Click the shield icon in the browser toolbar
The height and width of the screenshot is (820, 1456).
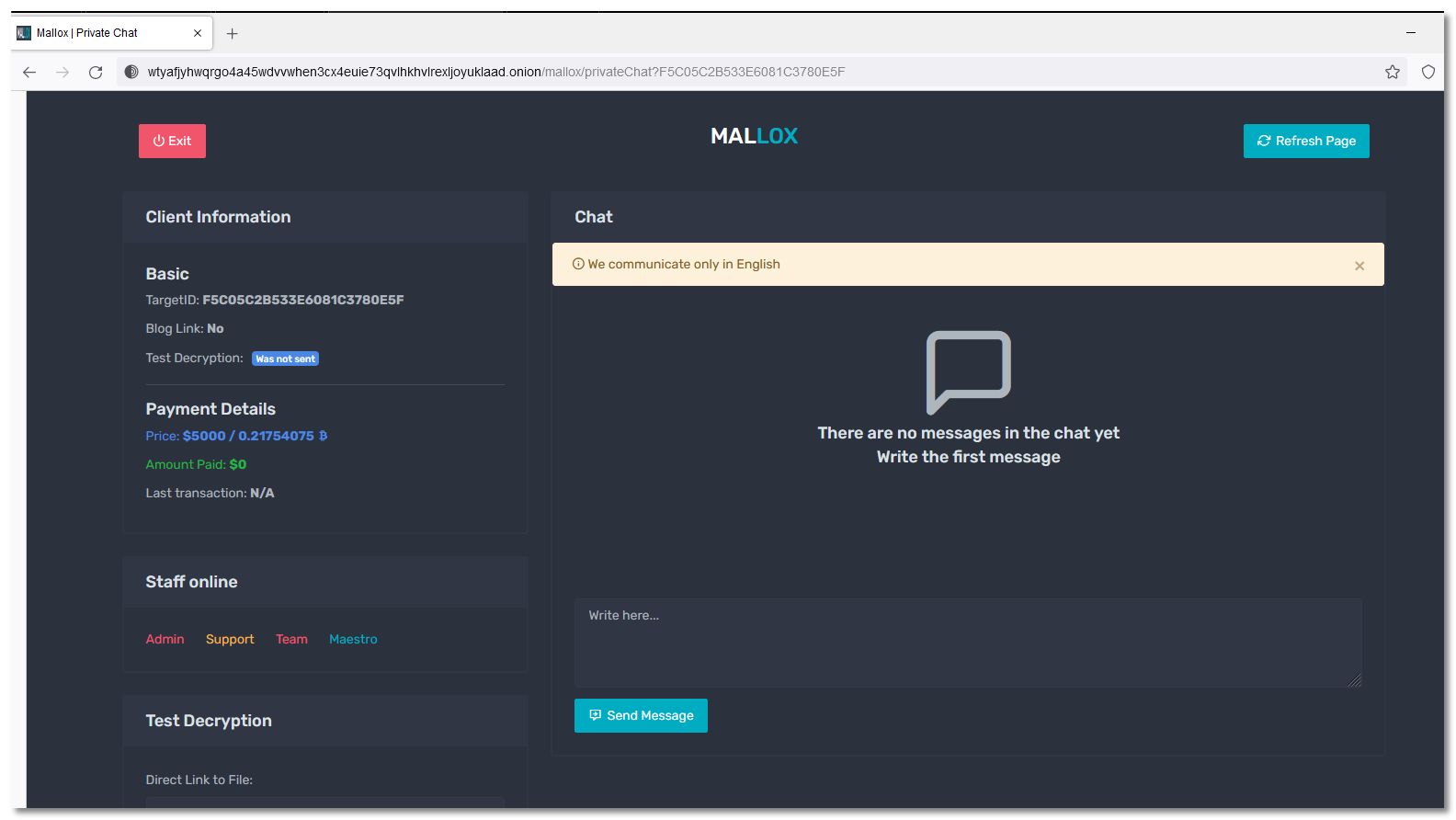tap(1428, 72)
